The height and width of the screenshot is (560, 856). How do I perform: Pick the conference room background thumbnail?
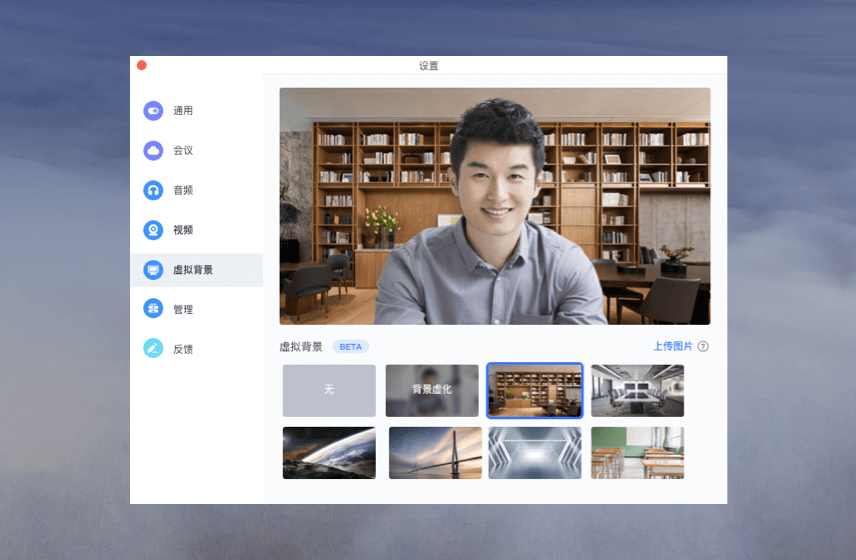[637, 391]
